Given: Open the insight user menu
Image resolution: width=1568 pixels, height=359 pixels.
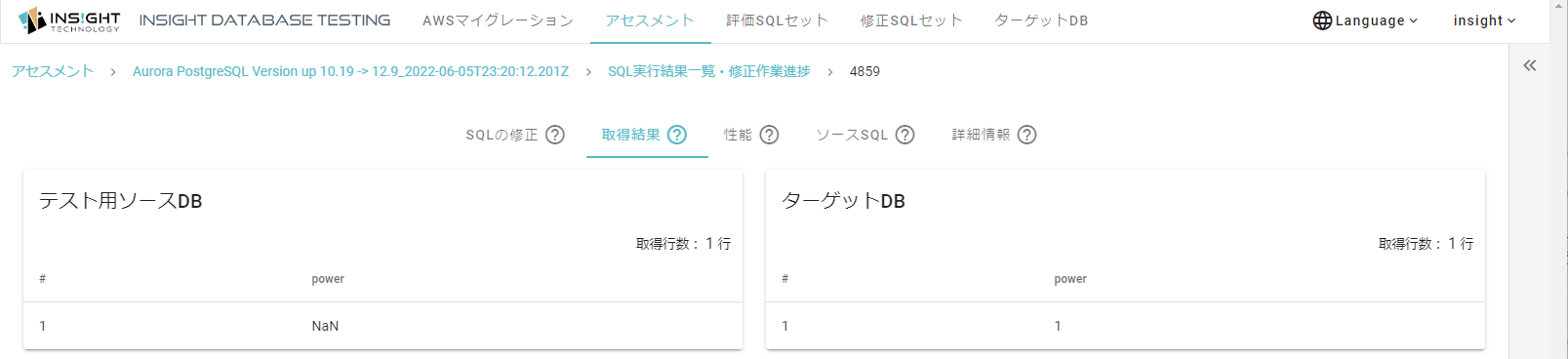Looking at the screenshot, I should pos(1484,20).
